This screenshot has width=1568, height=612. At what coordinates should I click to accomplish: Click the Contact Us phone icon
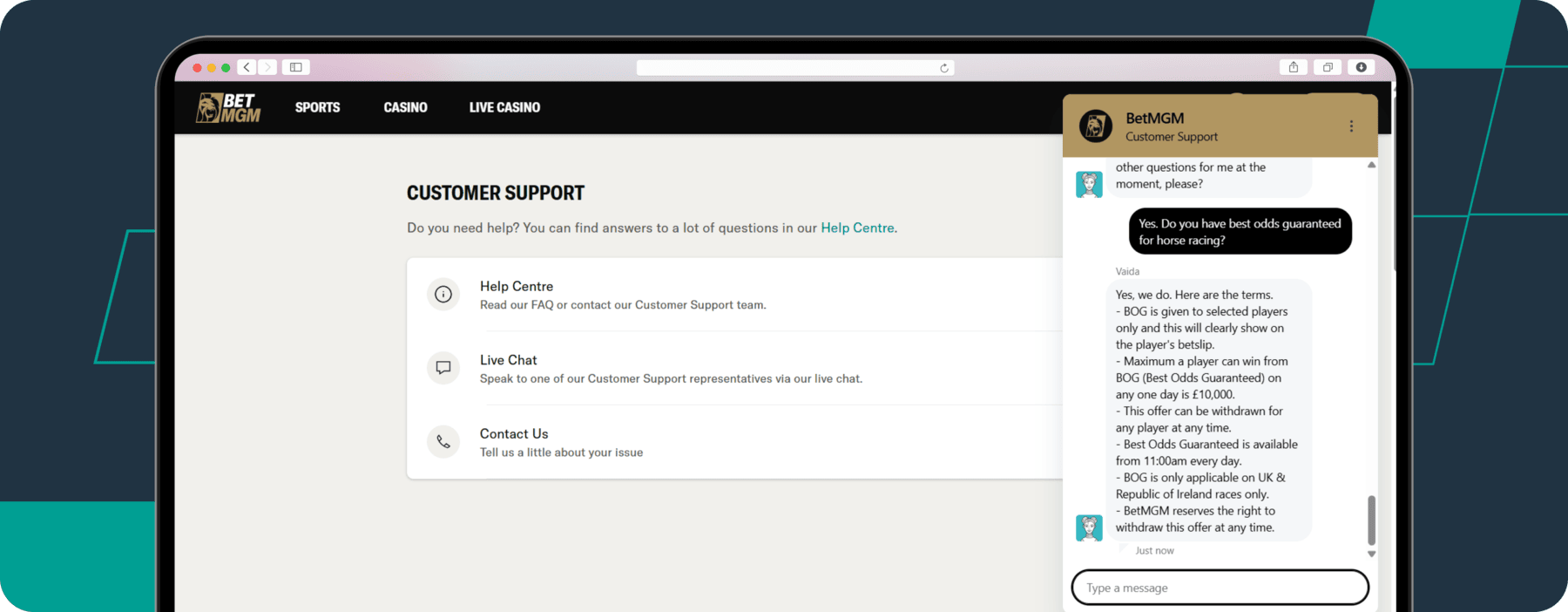tap(443, 442)
